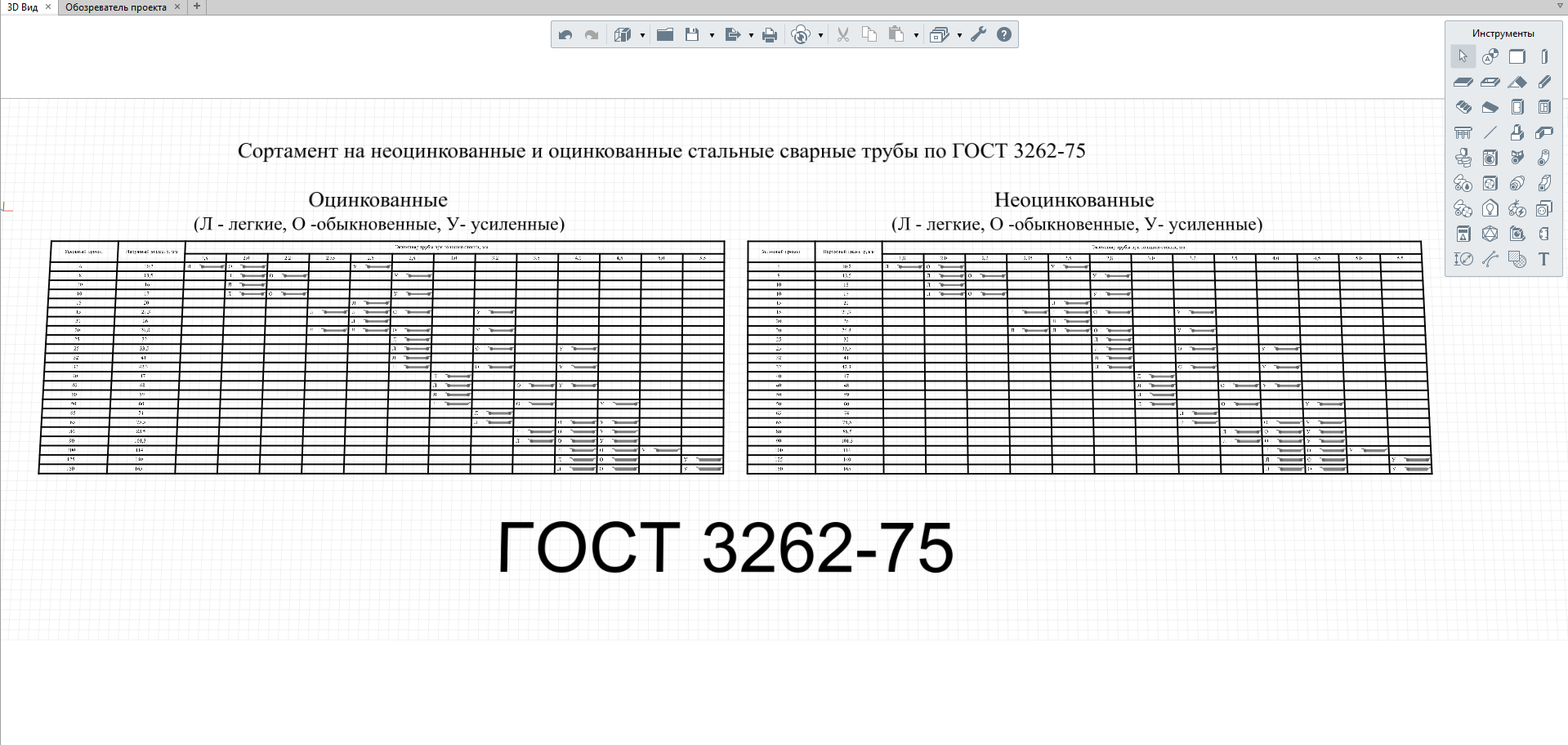
Task: Select the arrow selection tool
Action: click(1463, 56)
